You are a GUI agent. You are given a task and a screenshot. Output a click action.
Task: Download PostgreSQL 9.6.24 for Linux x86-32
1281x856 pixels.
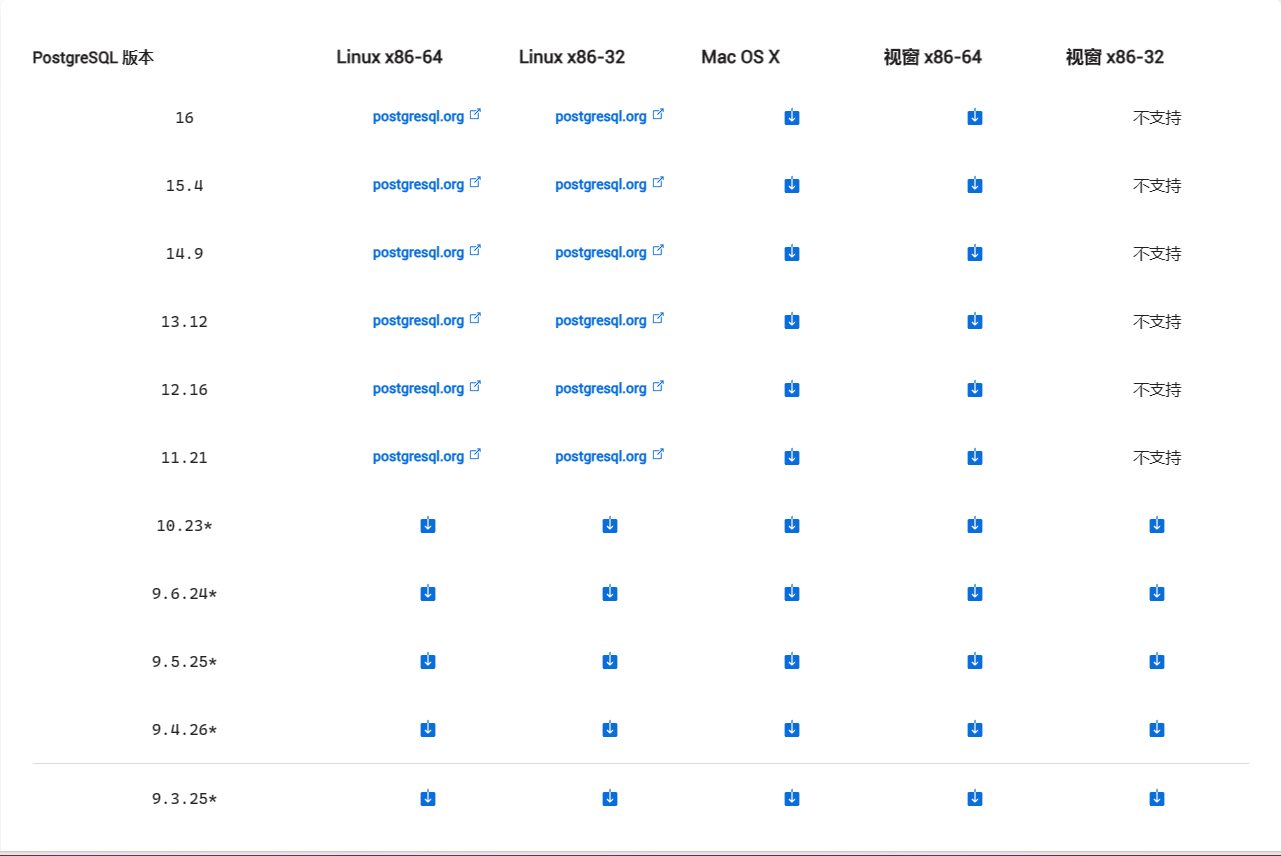click(610, 593)
